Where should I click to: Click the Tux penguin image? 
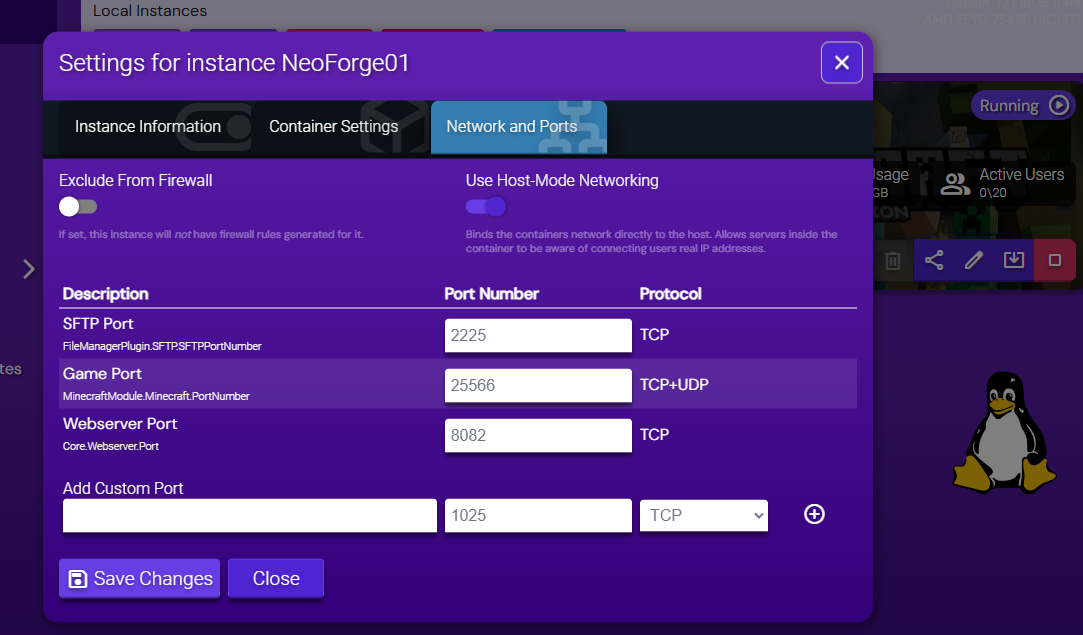click(1003, 433)
